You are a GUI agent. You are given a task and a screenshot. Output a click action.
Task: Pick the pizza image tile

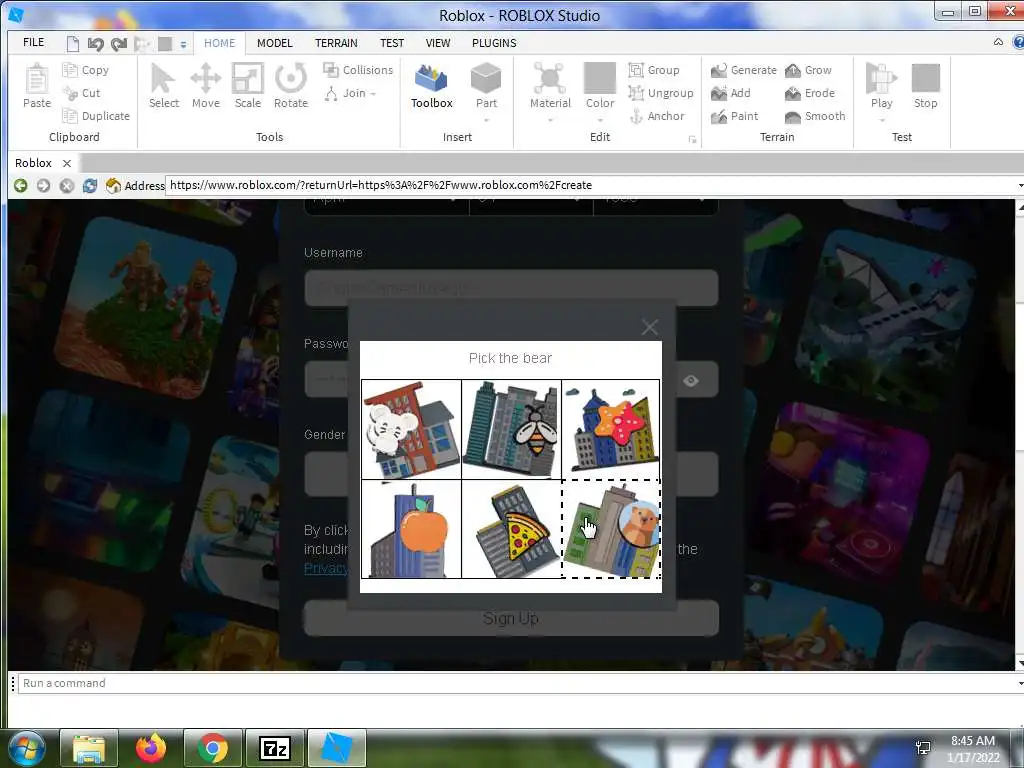(511, 529)
